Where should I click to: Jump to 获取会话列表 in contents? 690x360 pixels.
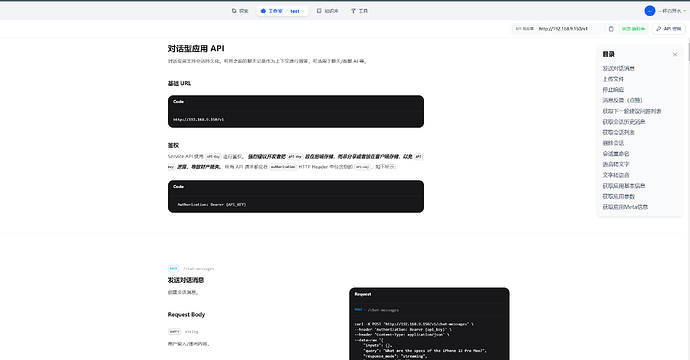(618, 132)
